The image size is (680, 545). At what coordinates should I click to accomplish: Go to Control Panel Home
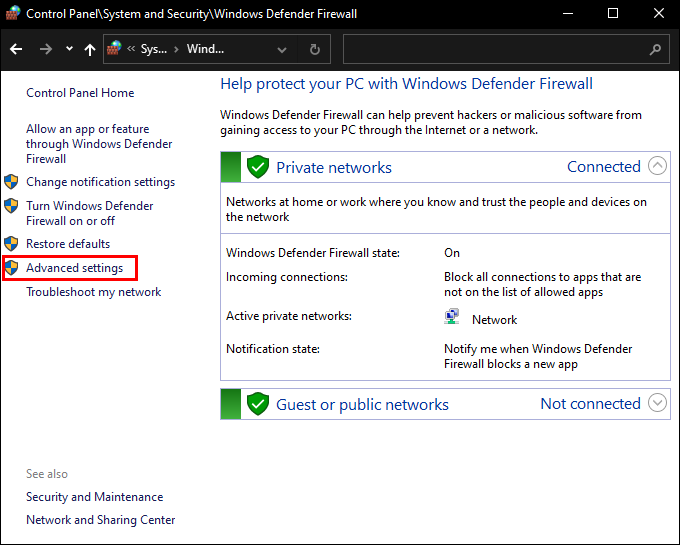point(80,93)
